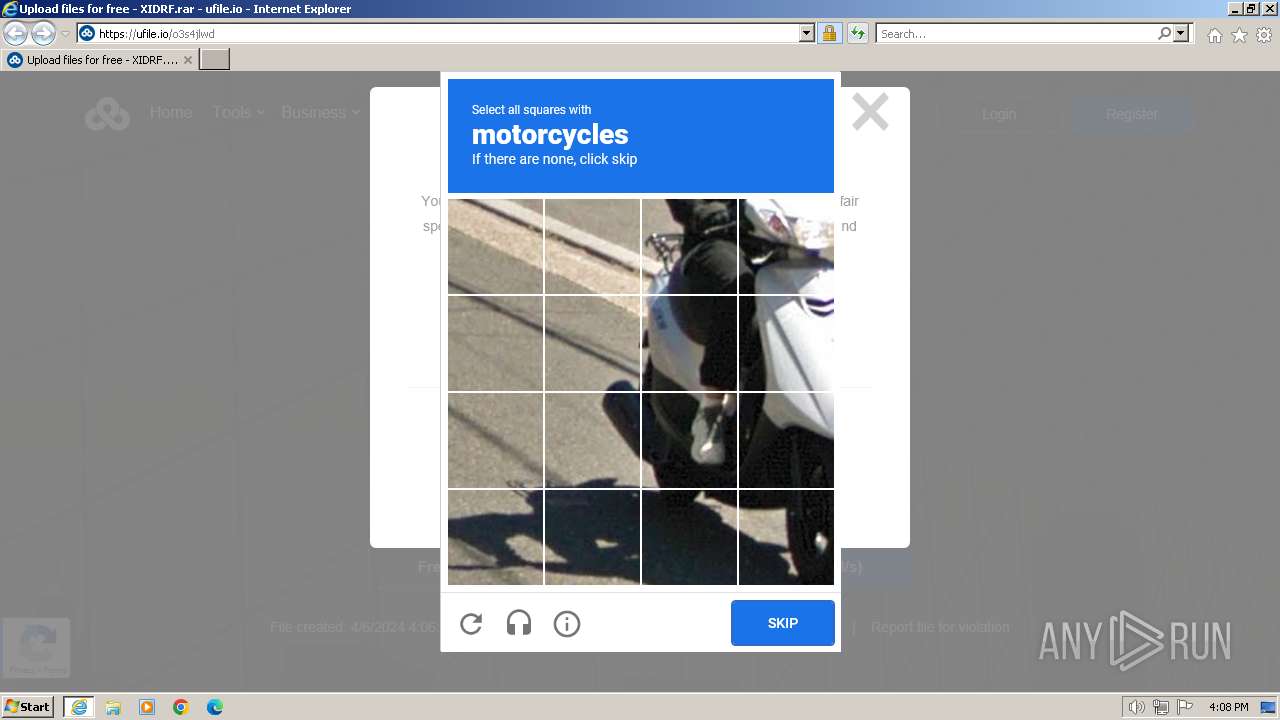Image resolution: width=1280 pixels, height=720 pixels.
Task: Select captcha tile in first row, first column
Action: click(495, 246)
